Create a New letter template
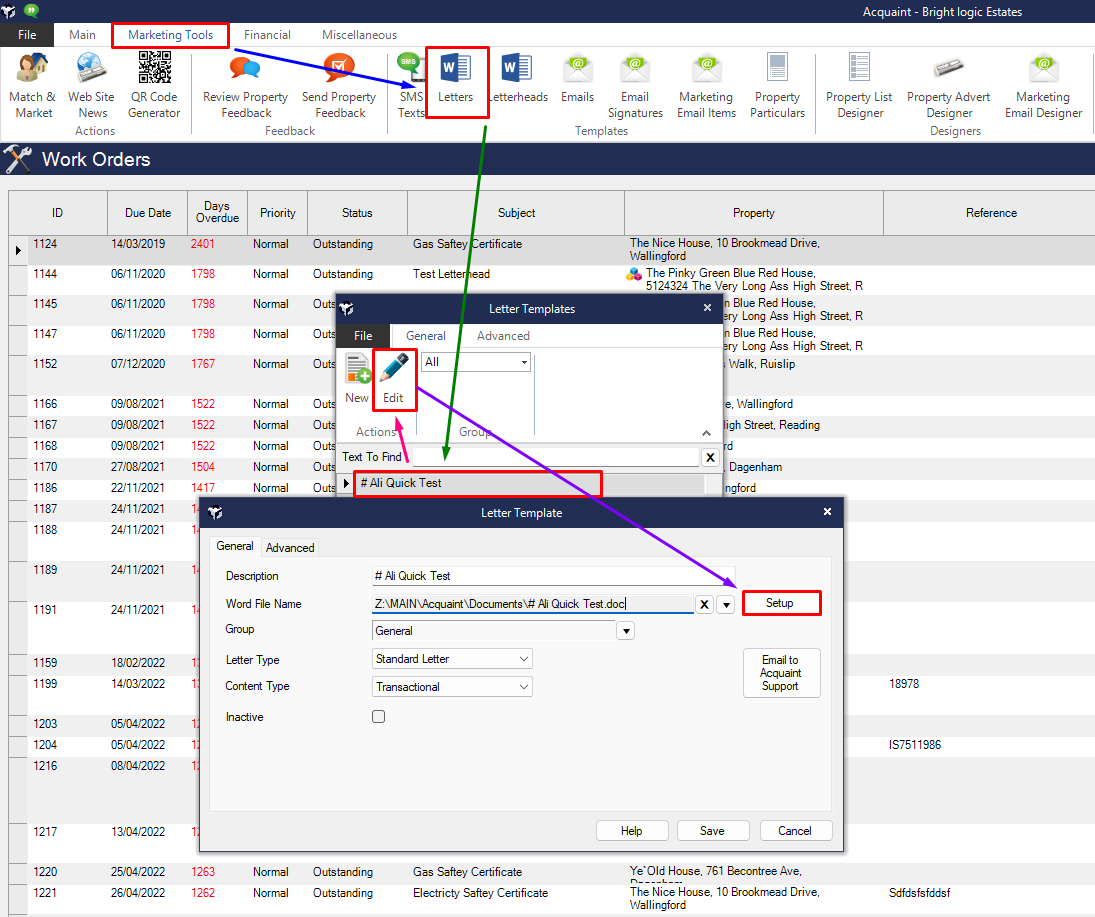 [357, 379]
